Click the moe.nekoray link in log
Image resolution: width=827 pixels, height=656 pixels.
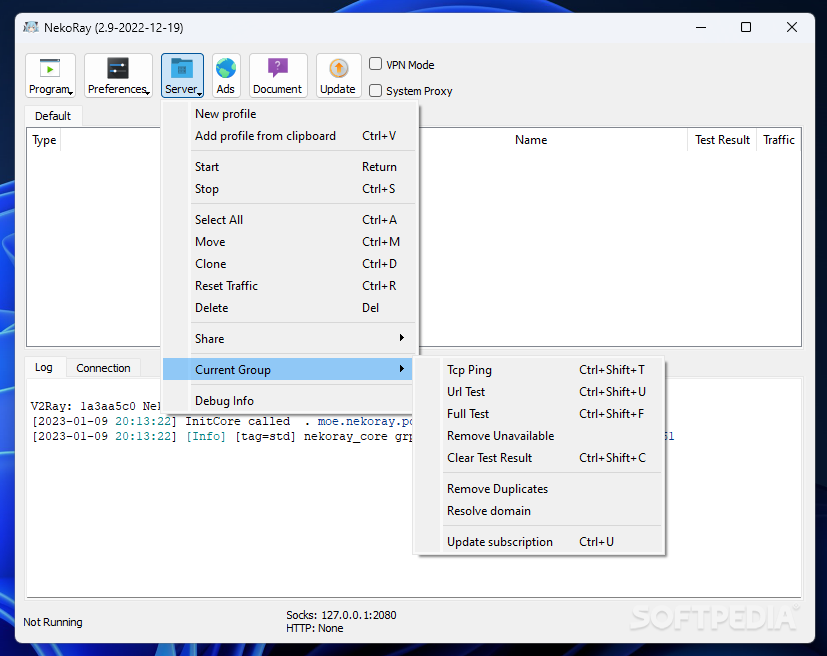tap(365, 421)
